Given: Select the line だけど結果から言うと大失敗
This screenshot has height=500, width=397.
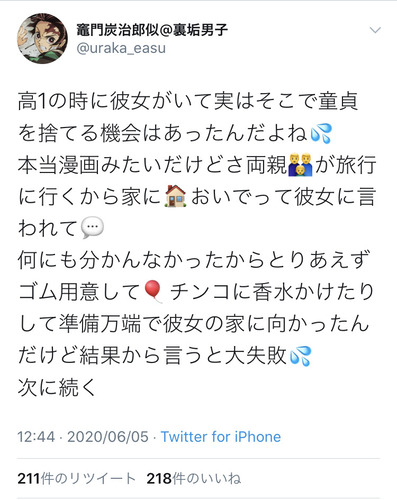Looking at the screenshot, I should (165, 356).
